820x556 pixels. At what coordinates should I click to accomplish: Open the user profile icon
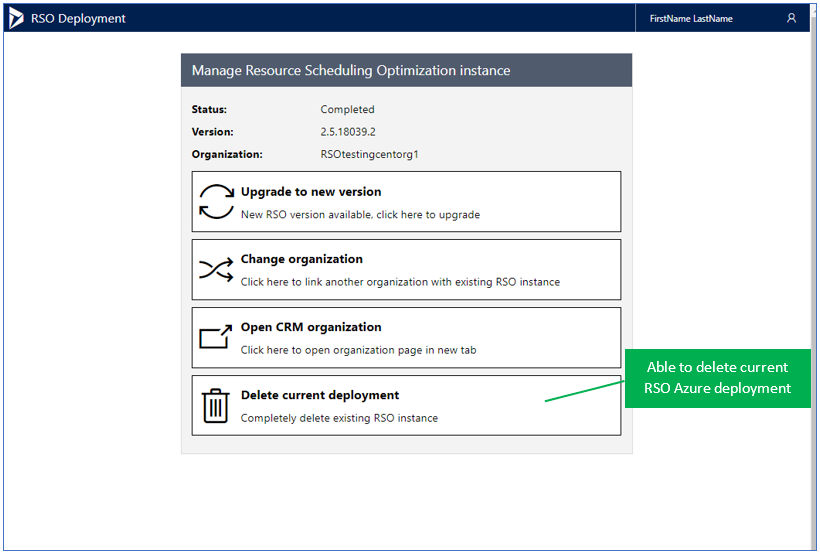(x=791, y=18)
